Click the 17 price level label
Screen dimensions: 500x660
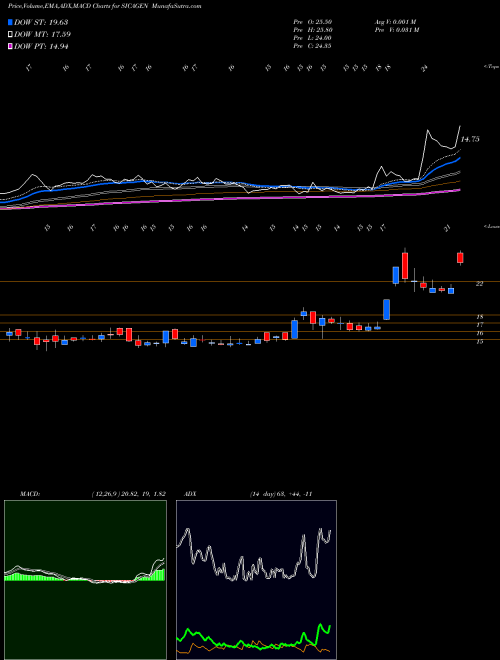point(479,325)
